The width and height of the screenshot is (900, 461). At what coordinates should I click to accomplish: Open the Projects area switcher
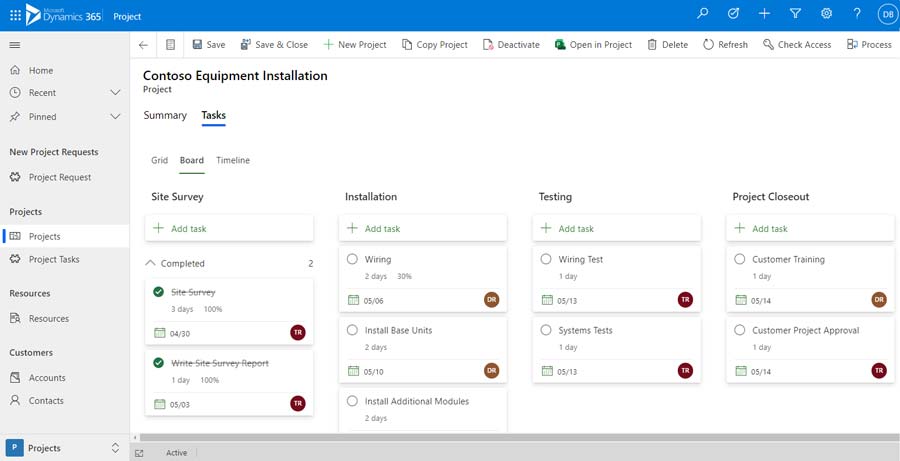114,448
